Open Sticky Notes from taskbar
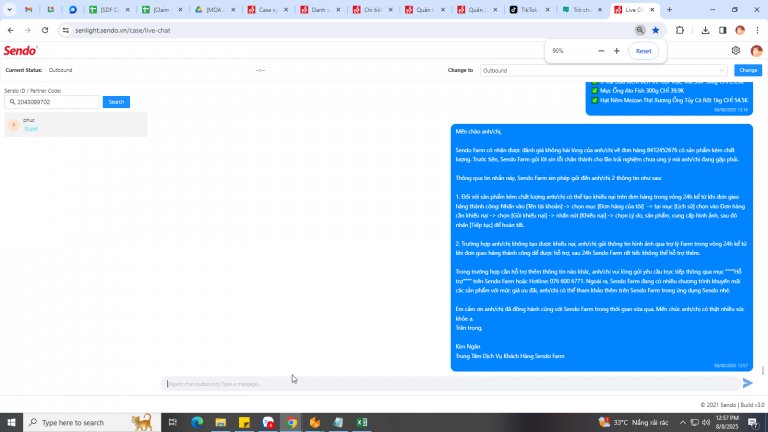The width and height of the screenshot is (768, 432). (244, 422)
